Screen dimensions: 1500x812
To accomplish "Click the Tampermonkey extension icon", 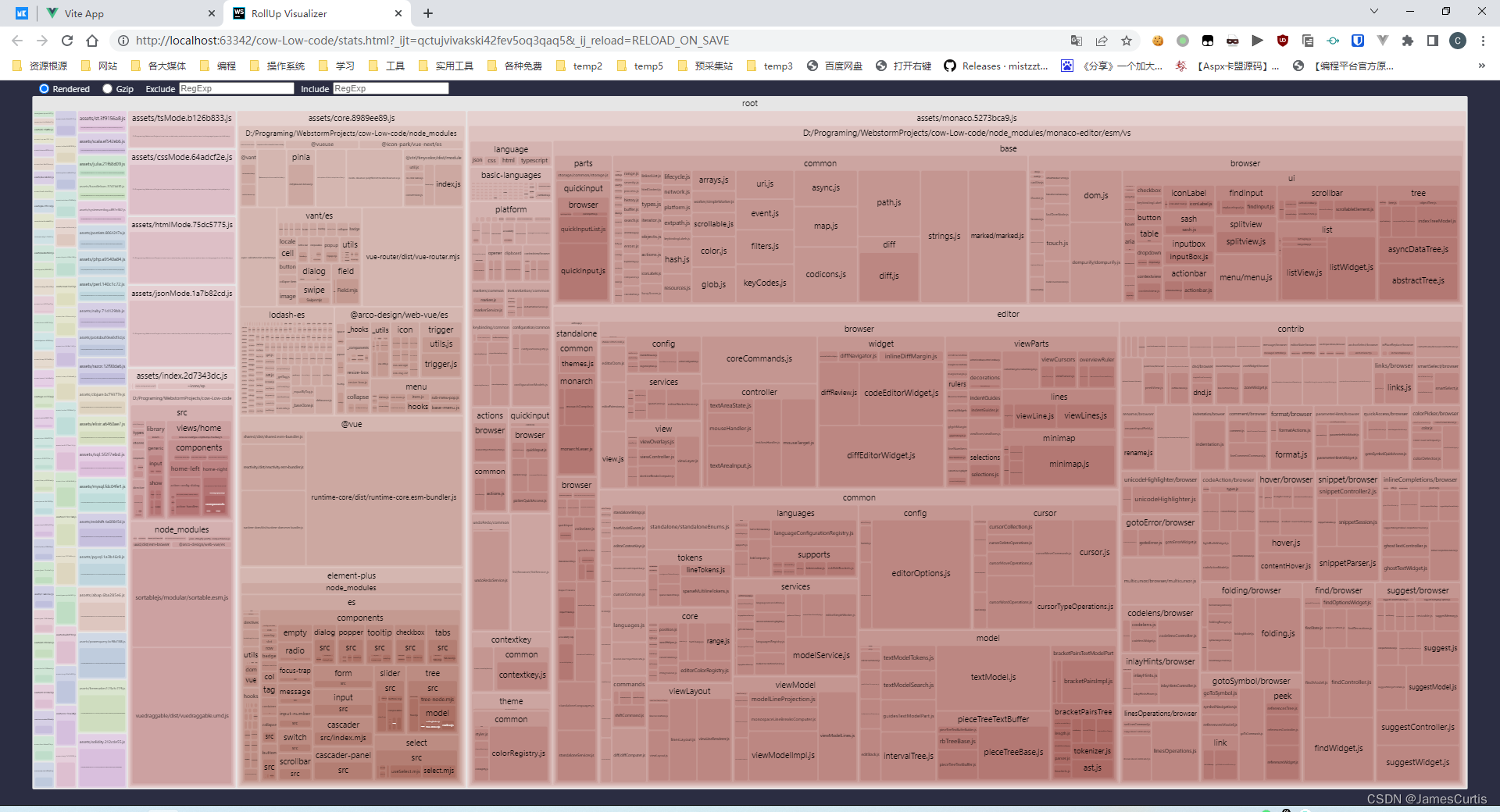I will tap(1208, 41).
